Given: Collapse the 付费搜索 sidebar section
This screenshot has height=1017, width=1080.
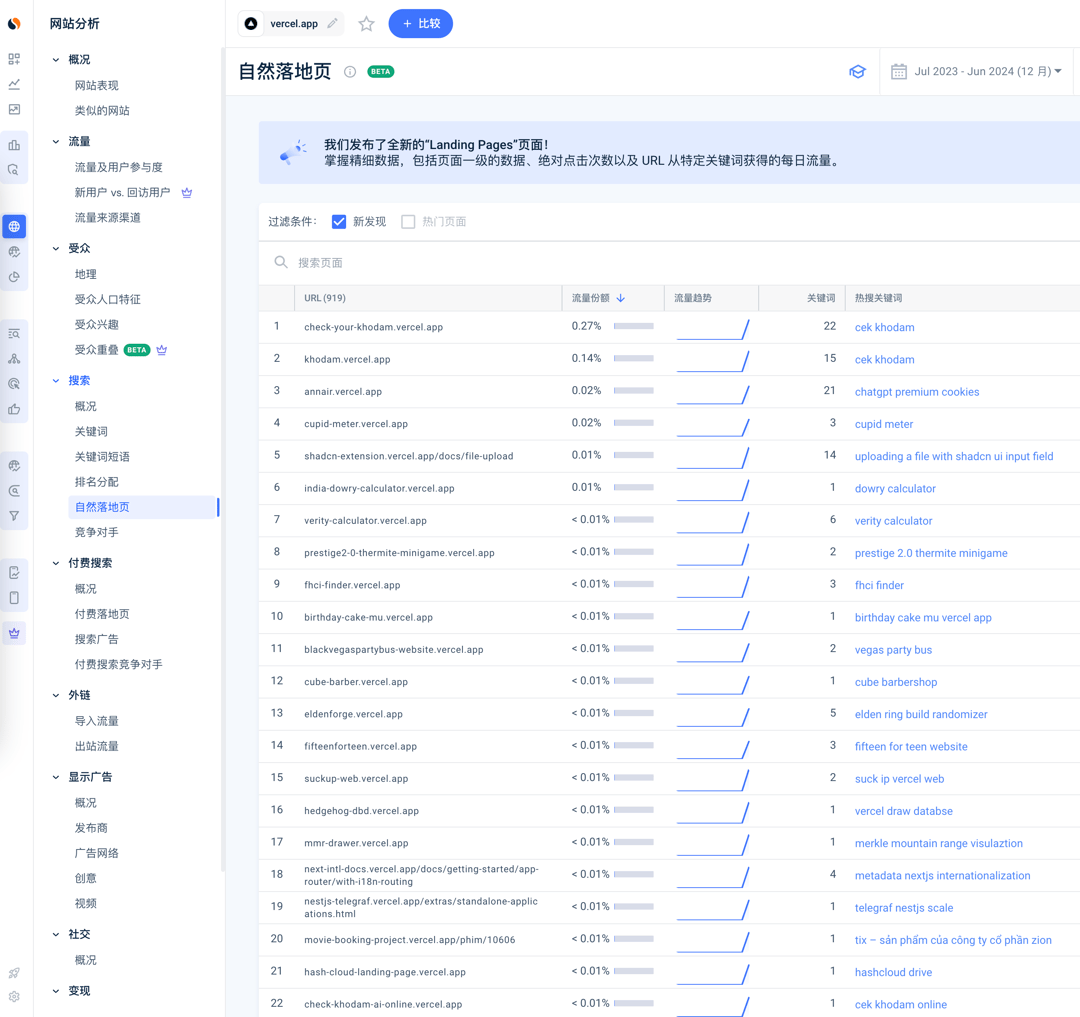Looking at the screenshot, I should click(56, 563).
